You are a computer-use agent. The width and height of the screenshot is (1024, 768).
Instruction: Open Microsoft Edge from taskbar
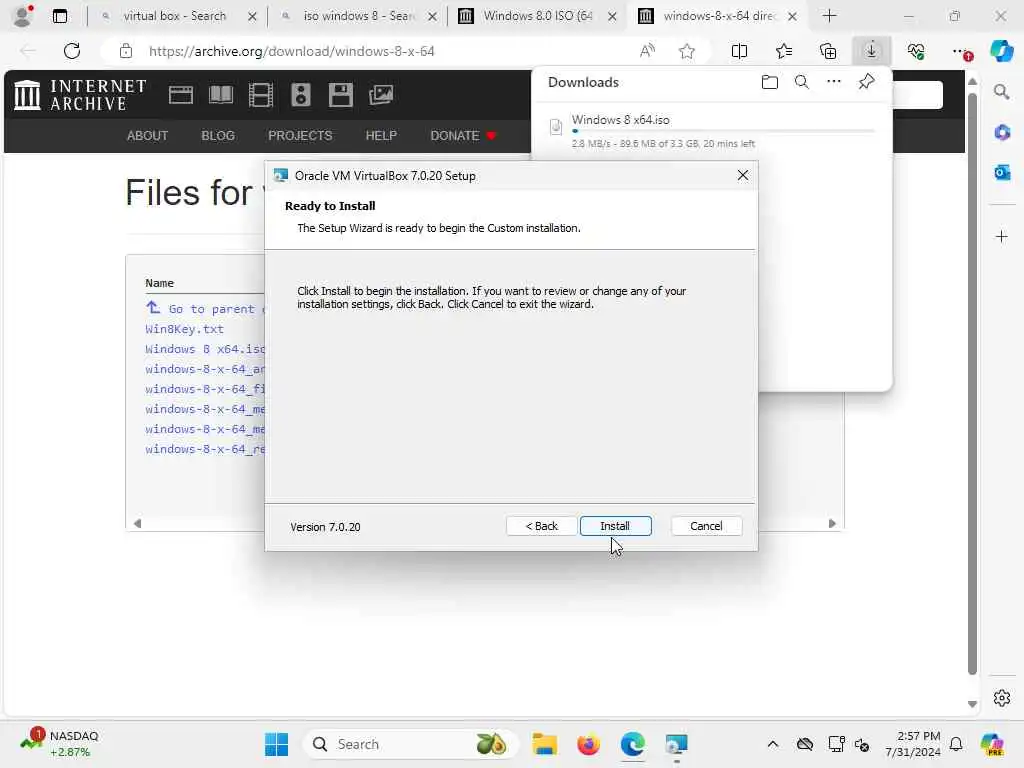coord(632,744)
